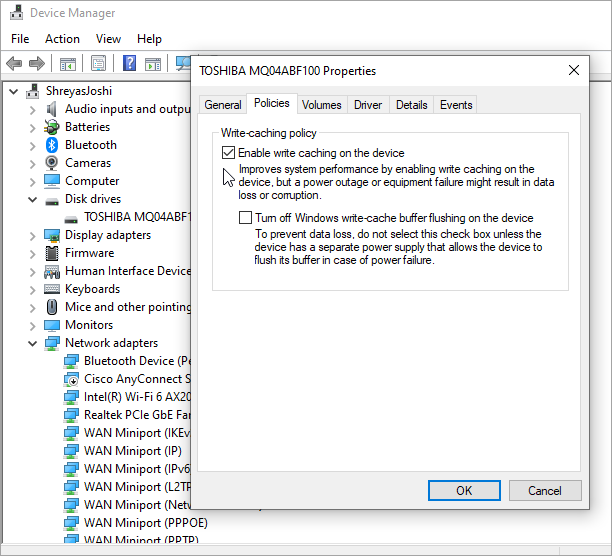Close the TOSHIBA Properties dialog
Screen dimensions: 612x556
pyautogui.click(x=574, y=70)
